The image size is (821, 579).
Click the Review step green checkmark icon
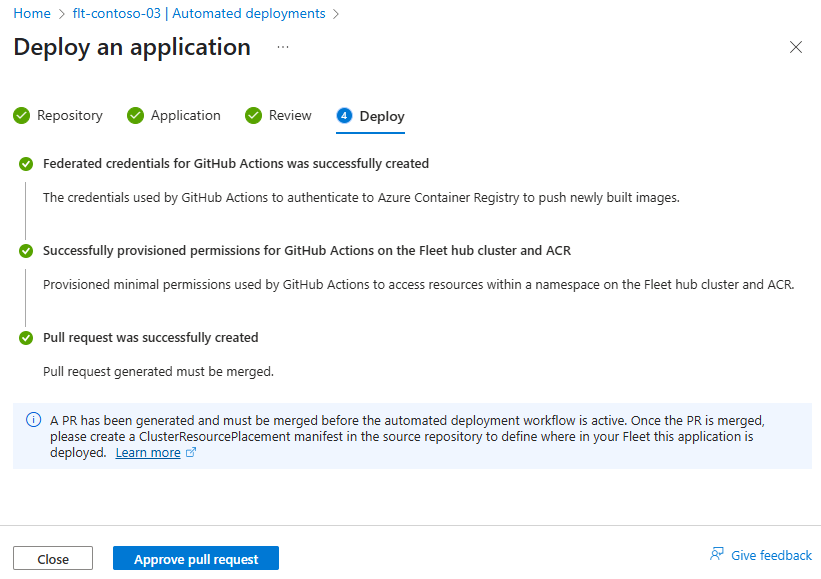tap(253, 116)
